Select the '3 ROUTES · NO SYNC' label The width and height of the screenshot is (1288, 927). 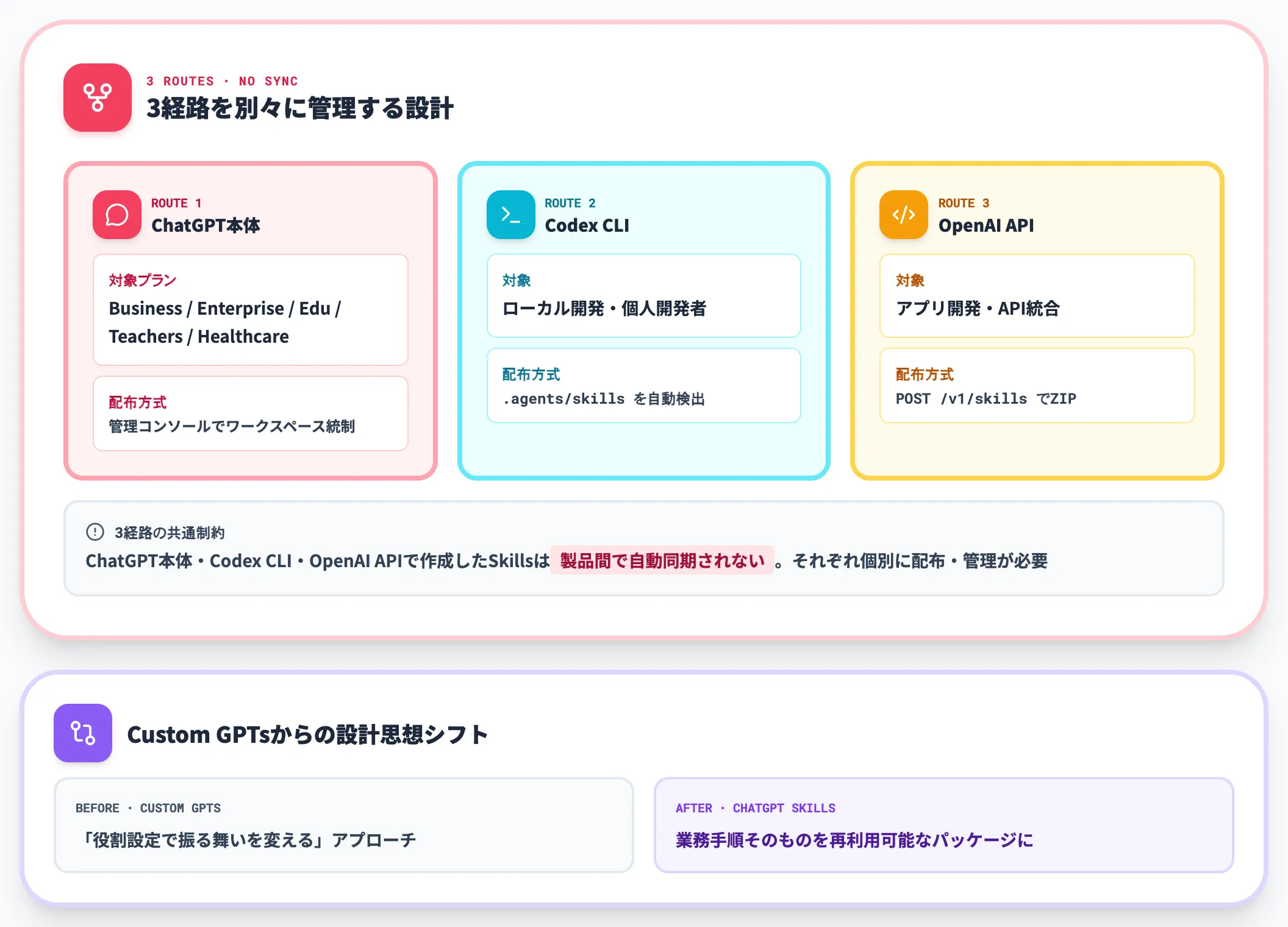pyautogui.click(x=222, y=81)
